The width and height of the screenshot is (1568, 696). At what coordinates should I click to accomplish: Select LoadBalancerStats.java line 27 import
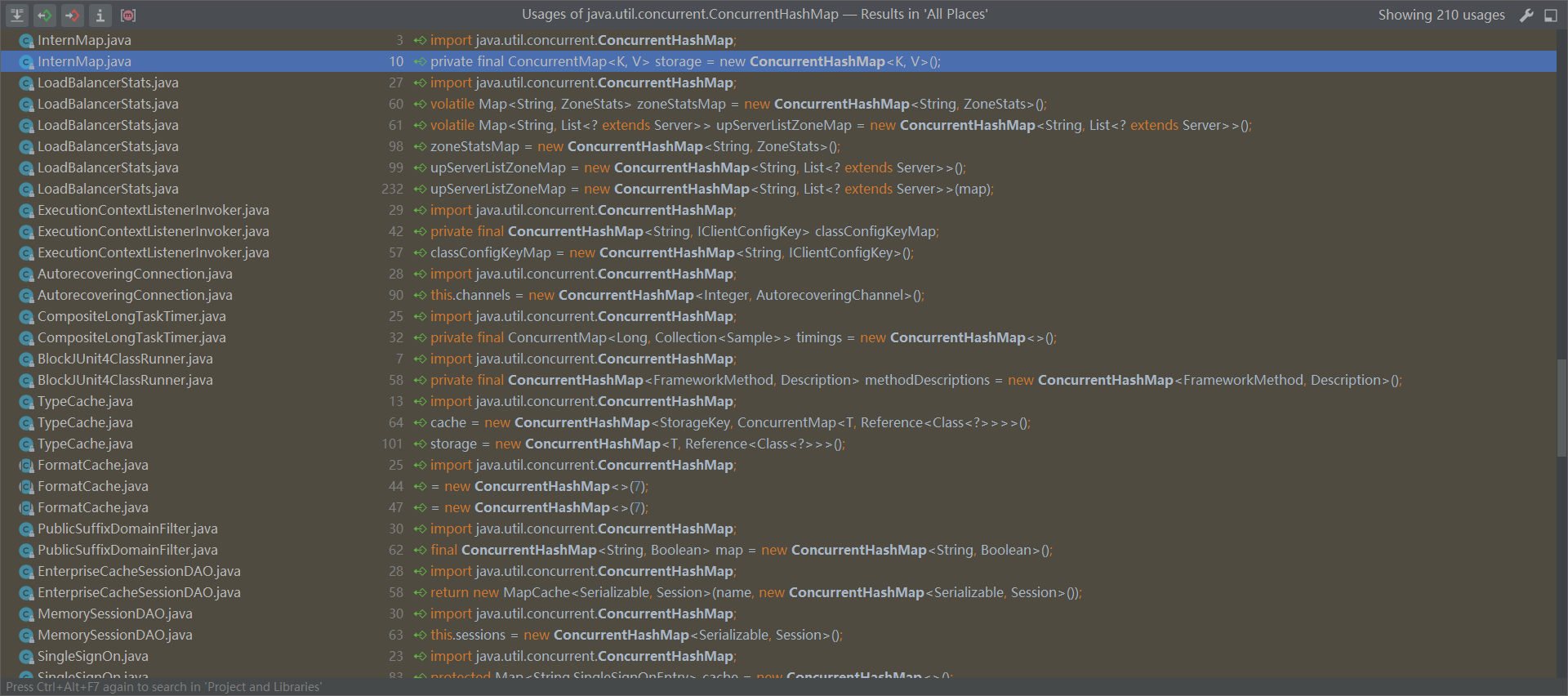pyautogui.click(x=778, y=83)
